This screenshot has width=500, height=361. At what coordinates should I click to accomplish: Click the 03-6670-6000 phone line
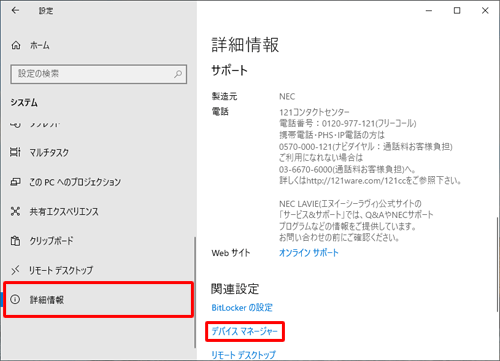pos(347,169)
